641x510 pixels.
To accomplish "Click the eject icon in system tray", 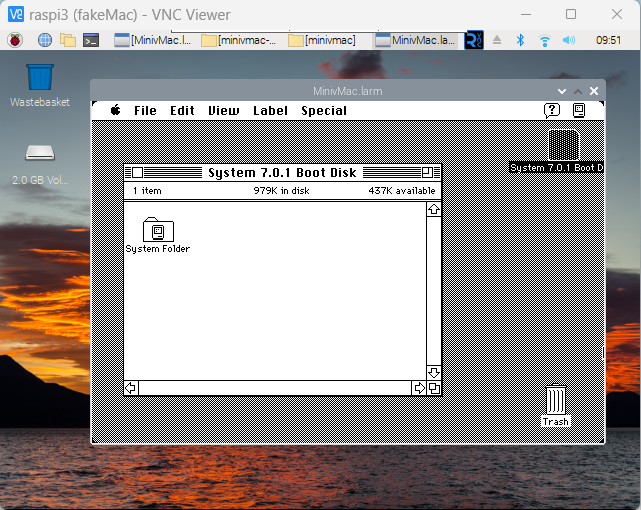I will click(x=497, y=40).
